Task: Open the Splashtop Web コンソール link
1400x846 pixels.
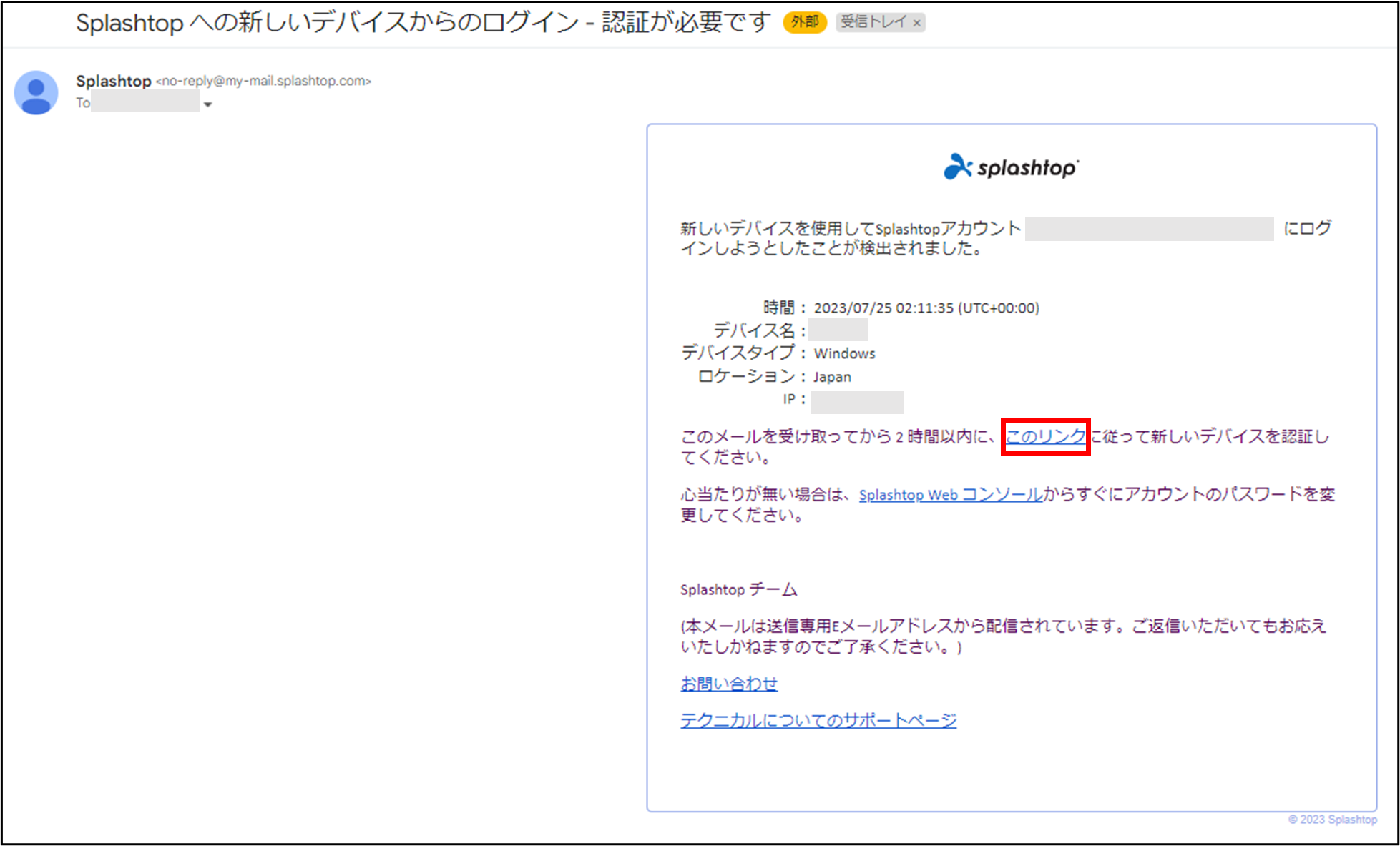Action: click(950, 494)
